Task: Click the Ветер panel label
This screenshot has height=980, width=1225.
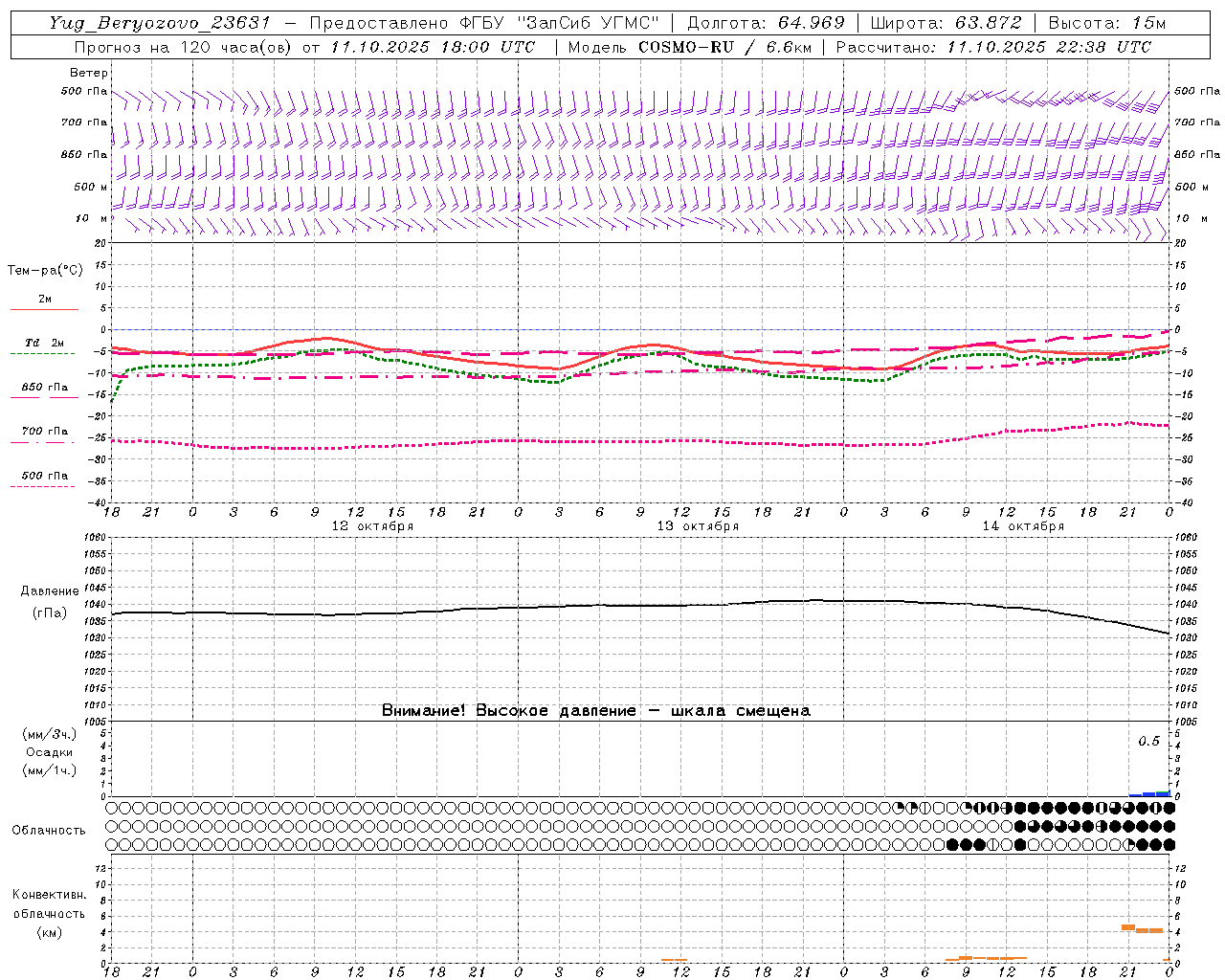Action: (88, 73)
